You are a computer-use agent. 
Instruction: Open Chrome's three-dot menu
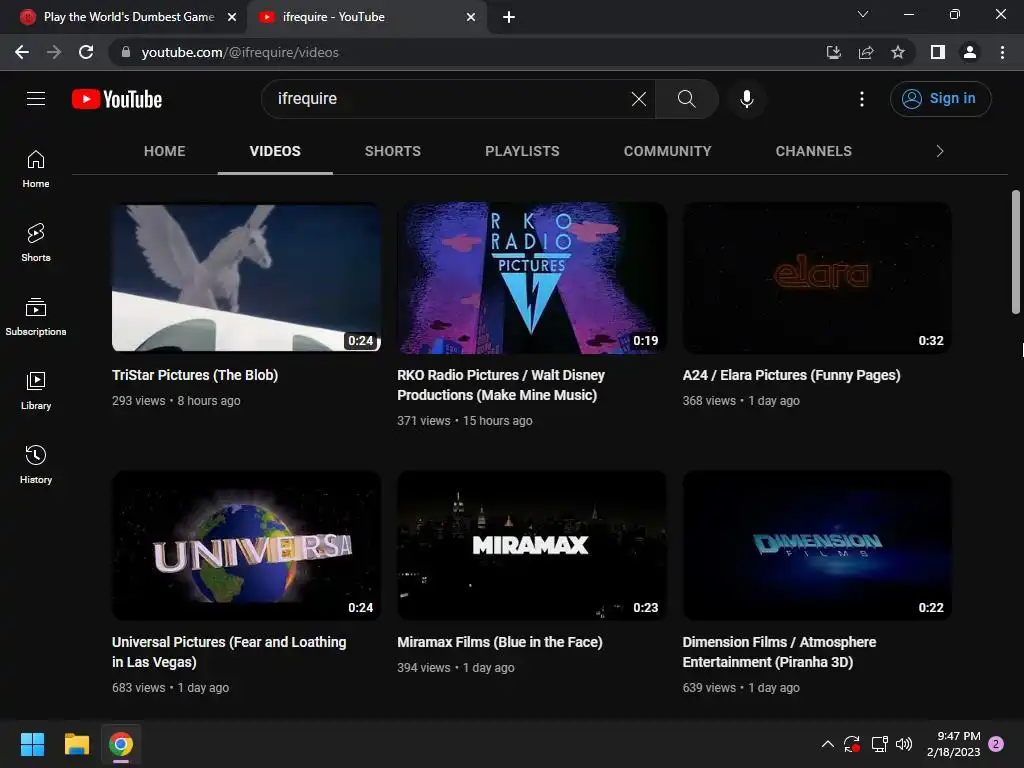[x=1002, y=52]
